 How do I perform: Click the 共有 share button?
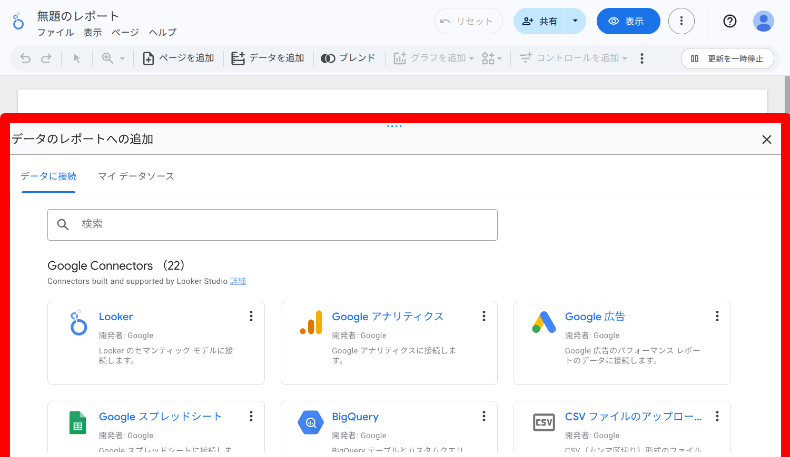[540, 21]
